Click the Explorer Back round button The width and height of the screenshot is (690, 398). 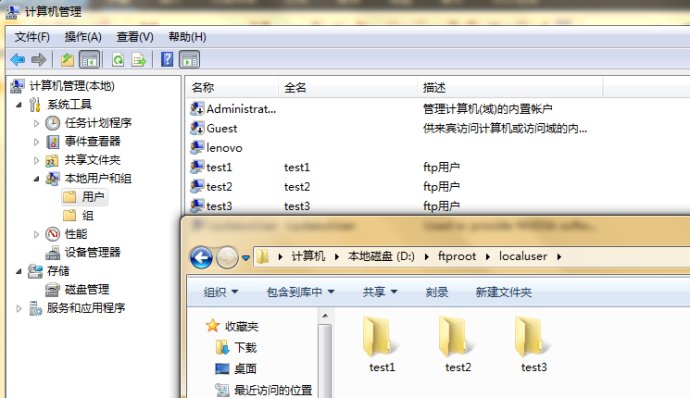click(x=201, y=257)
